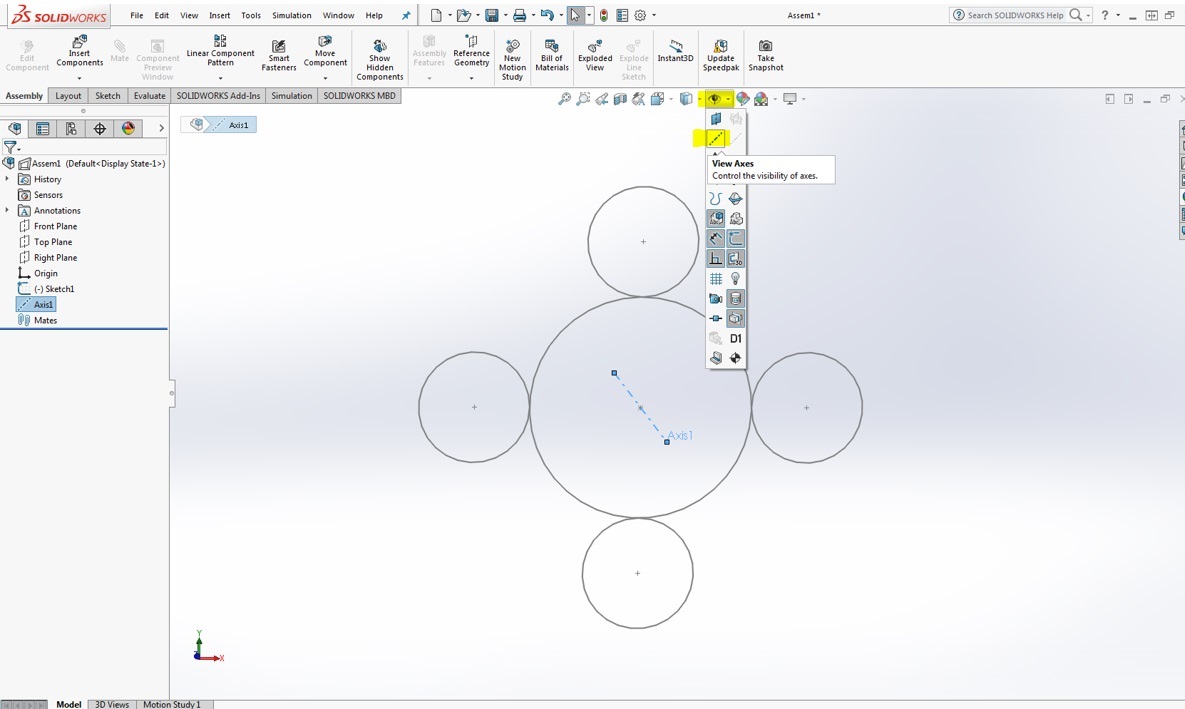Open the Insert menu
Viewport: 1185px width, 709px height.
click(x=219, y=15)
